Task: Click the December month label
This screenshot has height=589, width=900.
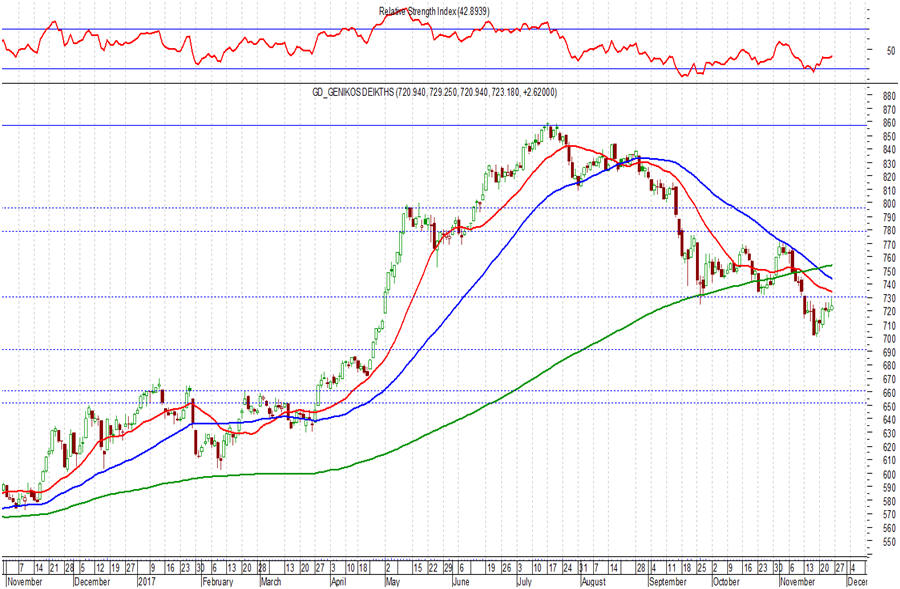Action: click(x=93, y=582)
